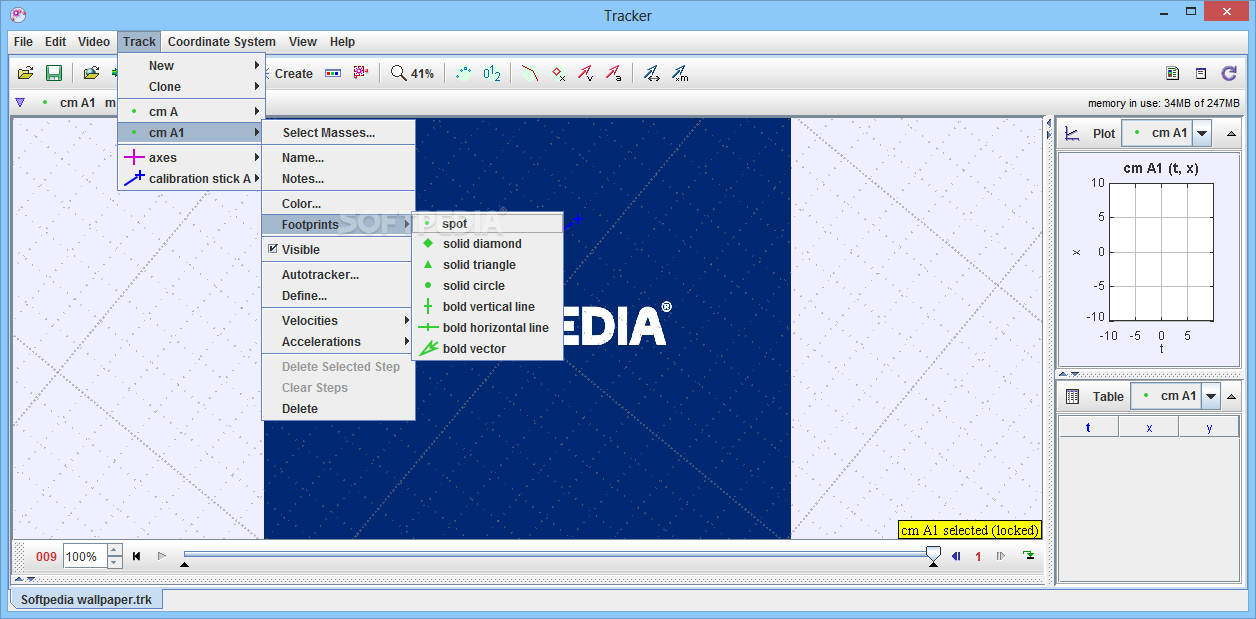
Task: Maximize the Table panel with arrow
Action: point(1233,396)
